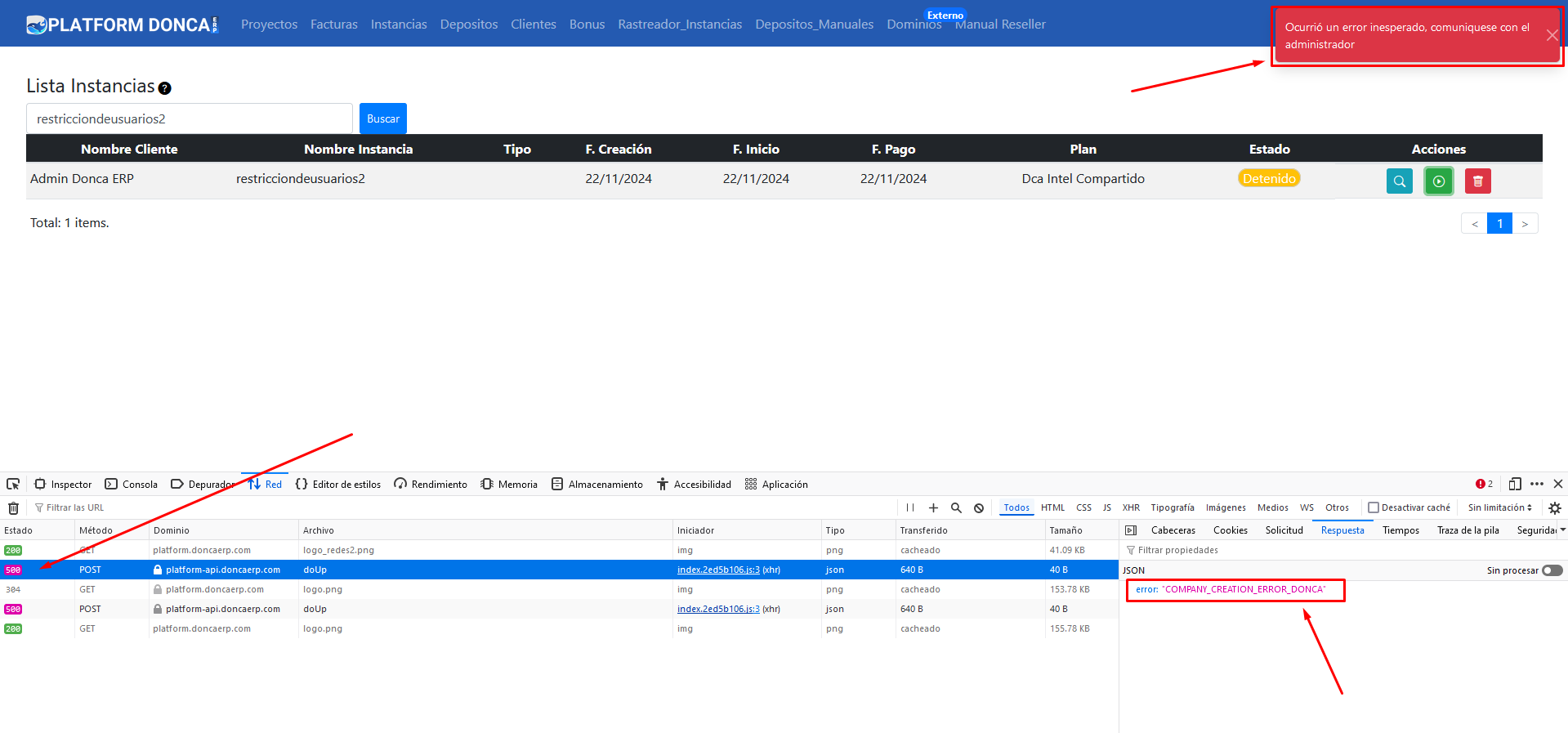Start the instance with green play button
This screenshot has width=1568, height=733.
[x=1438, y=181]
